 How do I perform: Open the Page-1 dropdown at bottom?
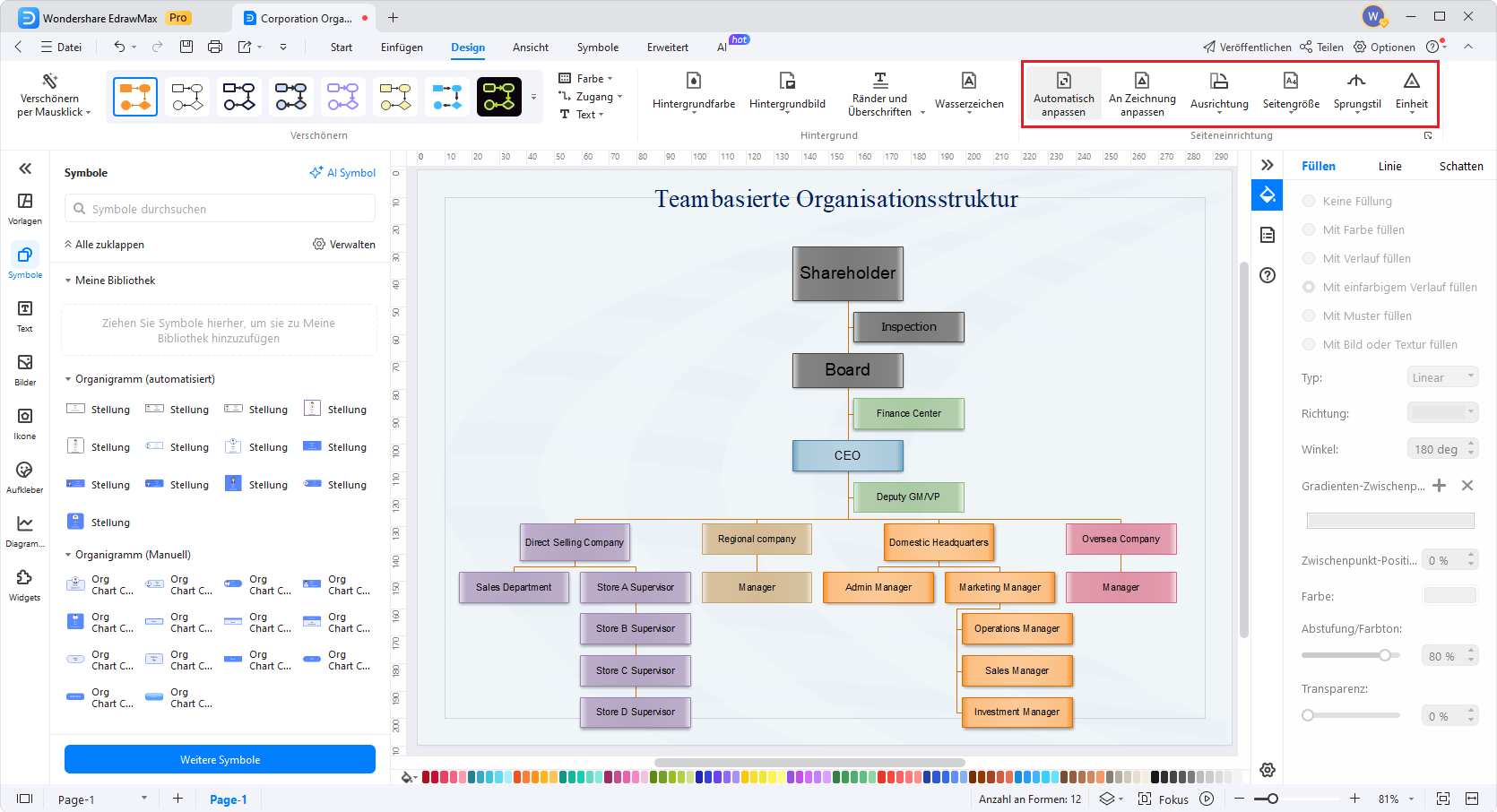(143, 798)
